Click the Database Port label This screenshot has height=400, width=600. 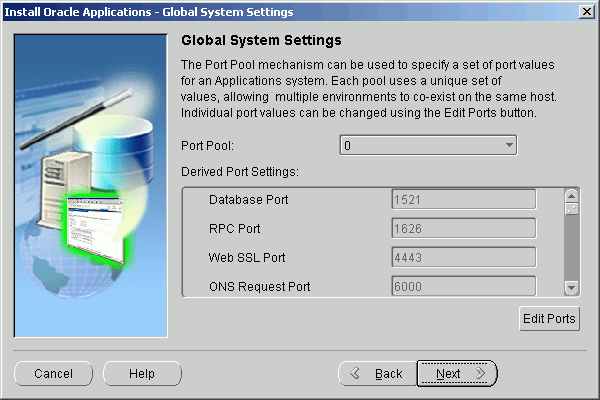[x=249, y=200]
